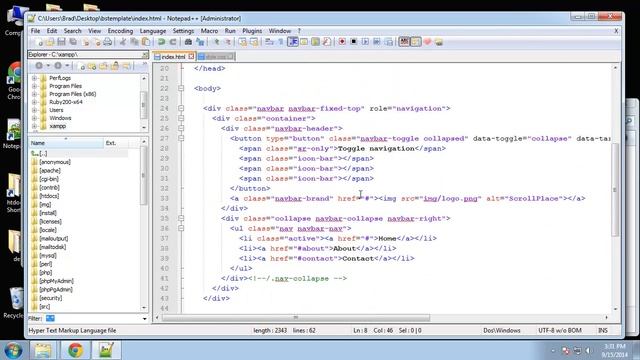Expand the Windows folder node

34,118
